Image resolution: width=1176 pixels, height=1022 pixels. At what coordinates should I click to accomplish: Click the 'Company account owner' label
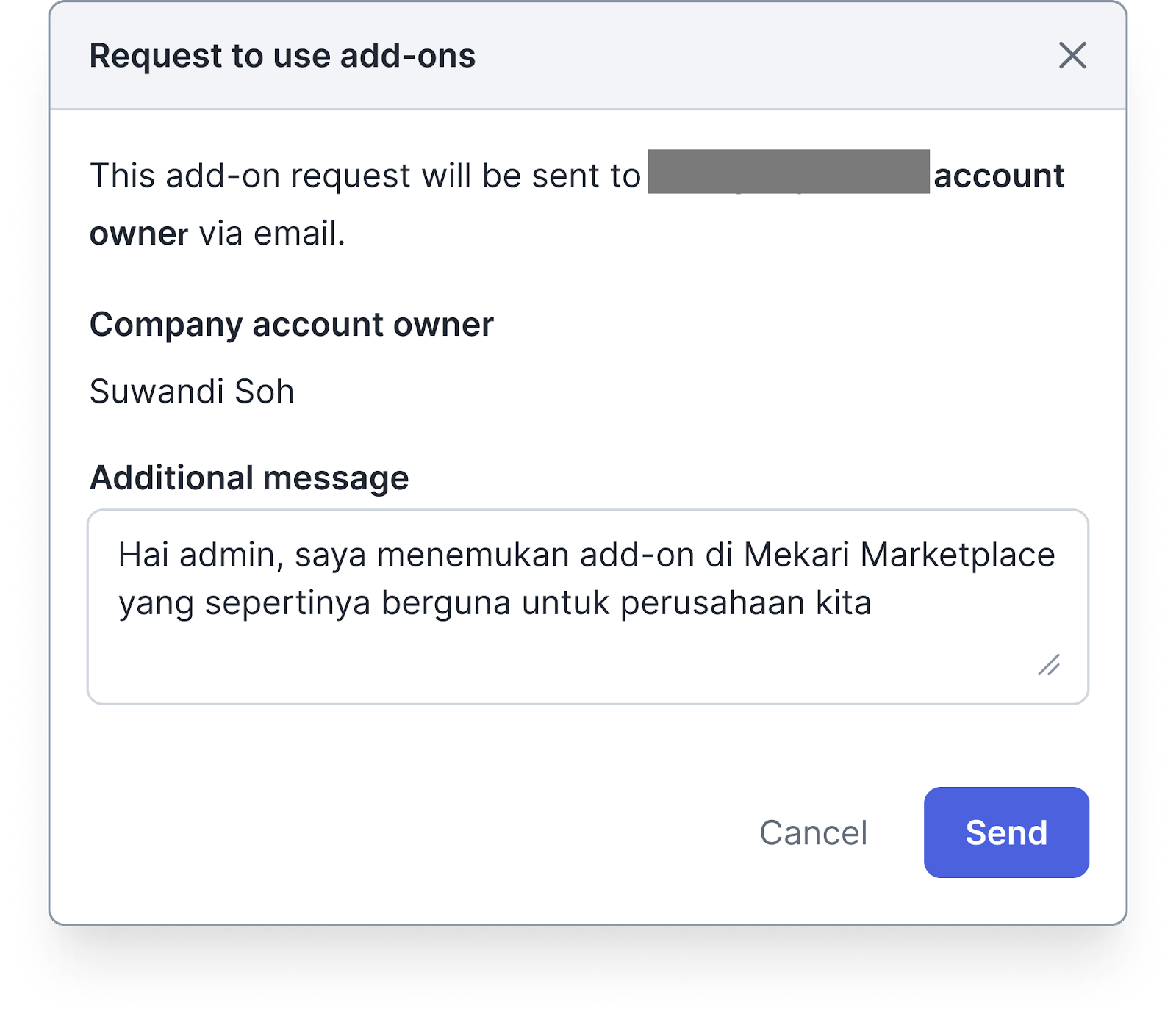[x=291, y=324]
